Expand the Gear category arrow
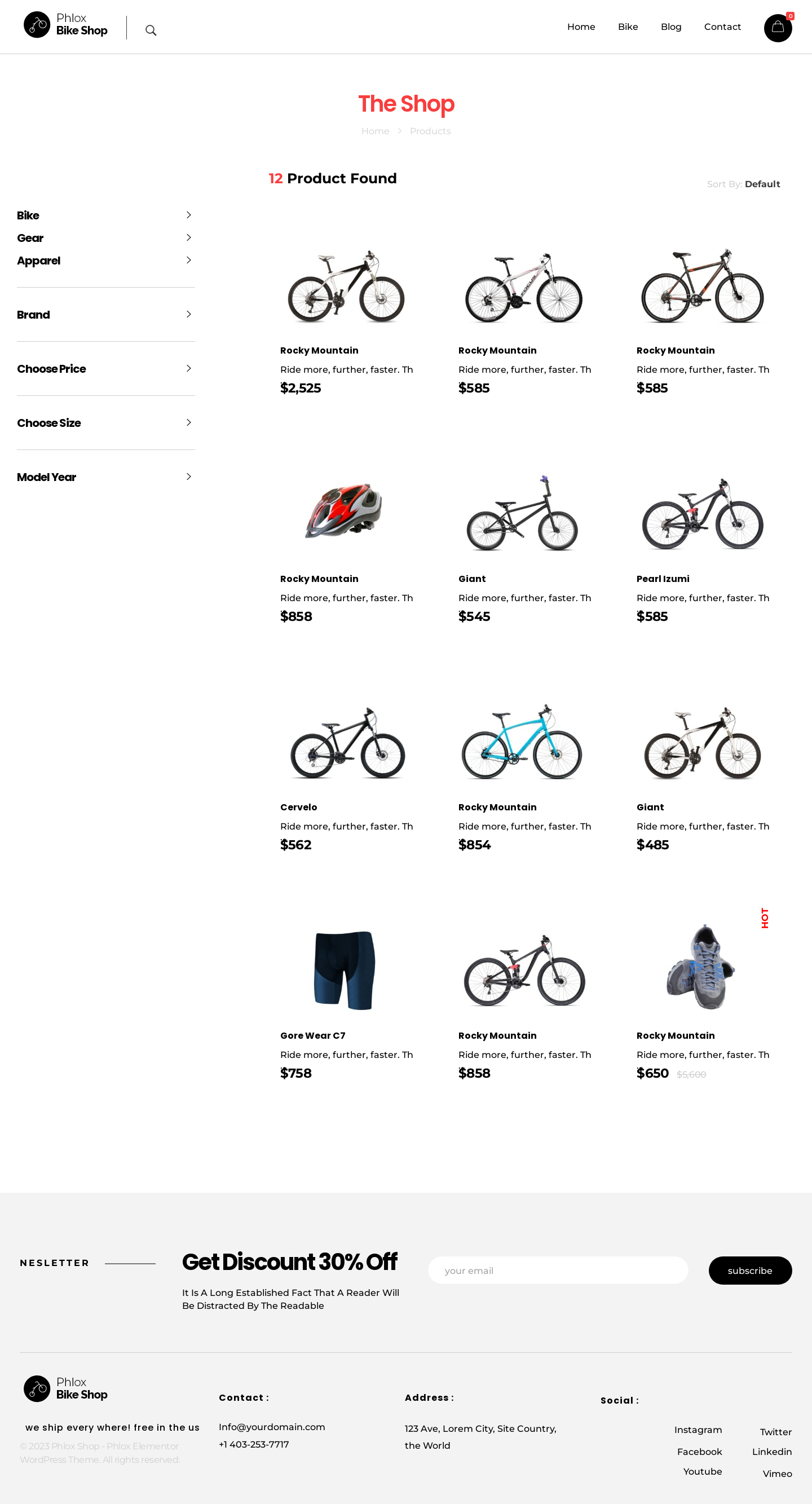Image resolution: width=812 pixels, height=1504 pixels. 188,237
